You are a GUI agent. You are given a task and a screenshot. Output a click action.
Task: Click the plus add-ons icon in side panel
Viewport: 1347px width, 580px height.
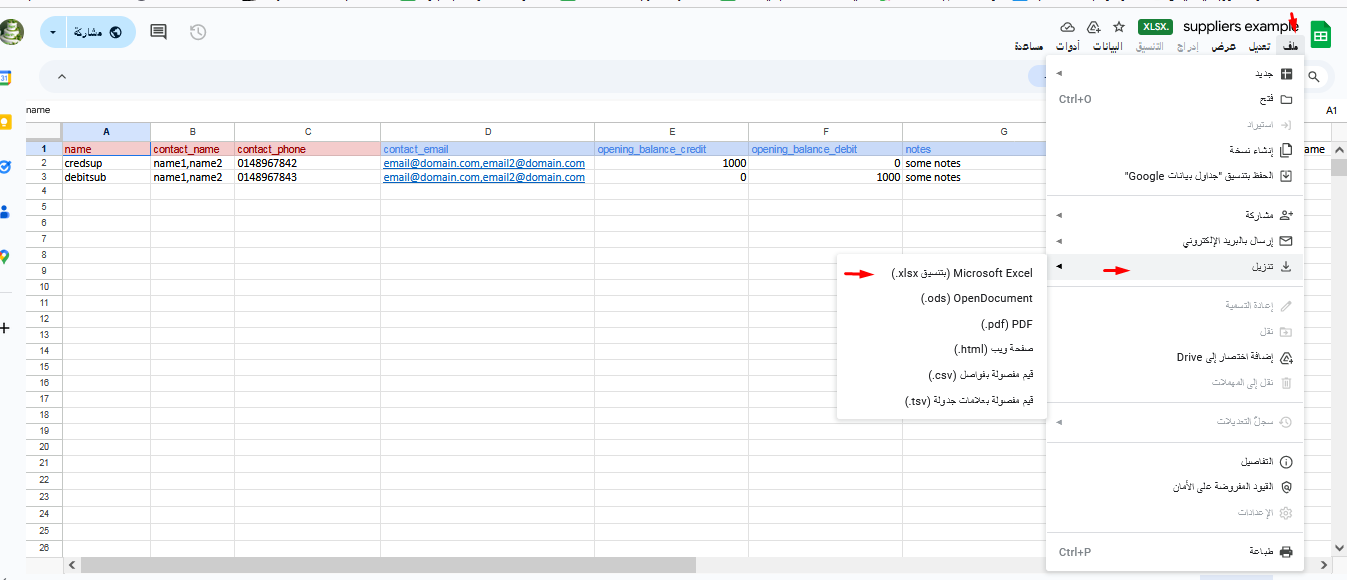[x=5, y=328]
